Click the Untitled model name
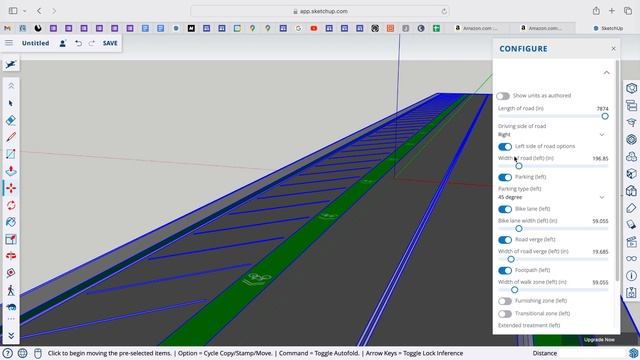The width and height of the screenshot is (640, 360). pyautogui.click(x=36, y=43)
